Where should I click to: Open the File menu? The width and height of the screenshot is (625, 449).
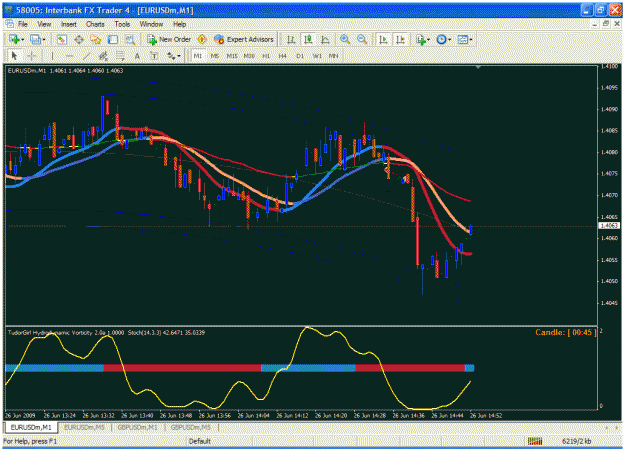coord(23,24)
